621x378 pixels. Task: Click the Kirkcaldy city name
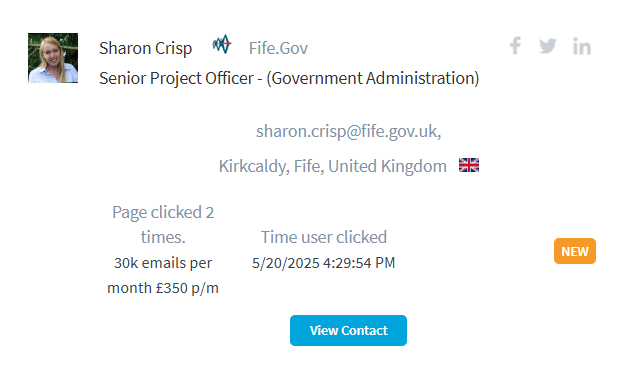pos(253,166)
